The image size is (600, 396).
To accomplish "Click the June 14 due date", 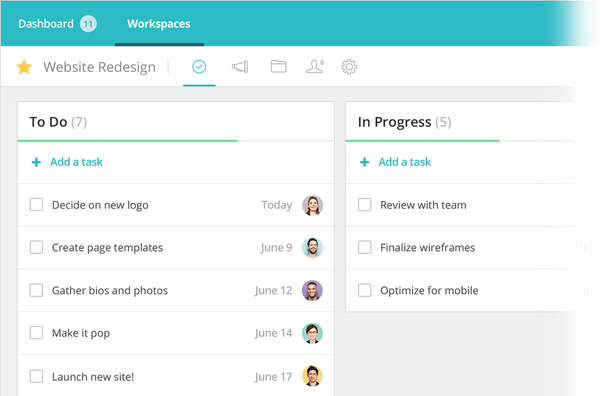I will pyautogui.click(x=273, y=333).
